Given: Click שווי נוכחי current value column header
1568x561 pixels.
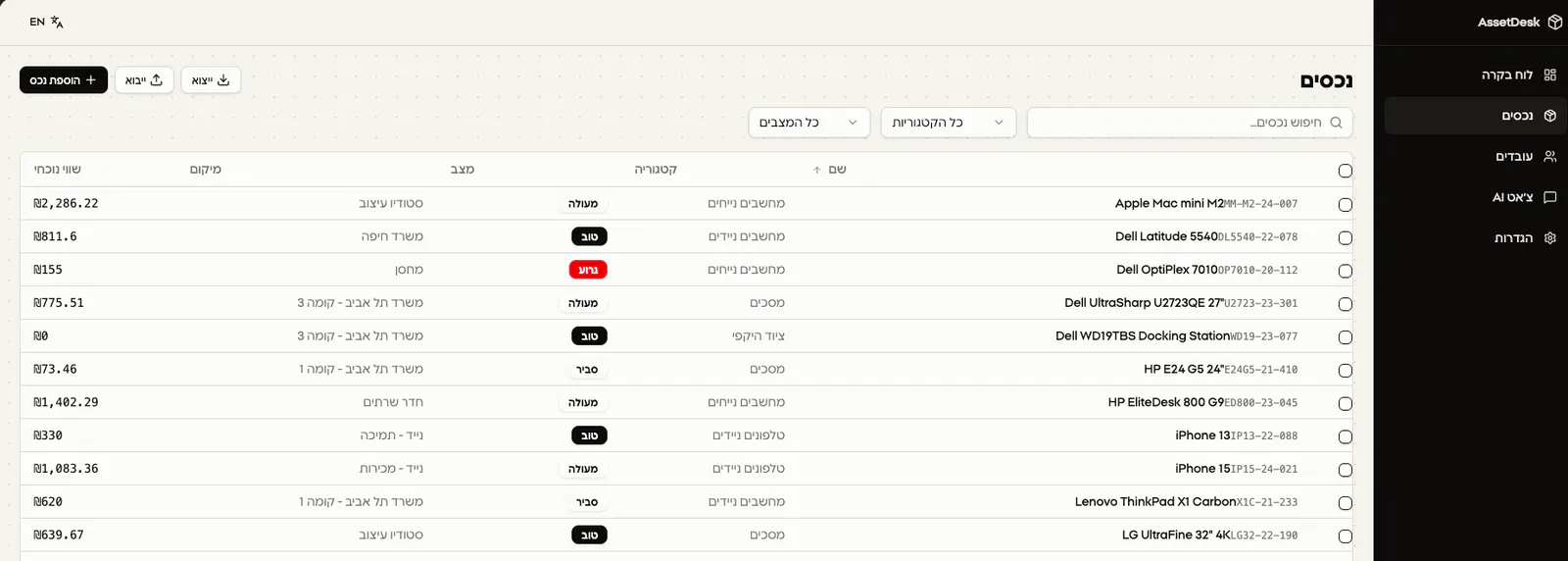Looking at the screenshot, I should (x=58, y=170).
